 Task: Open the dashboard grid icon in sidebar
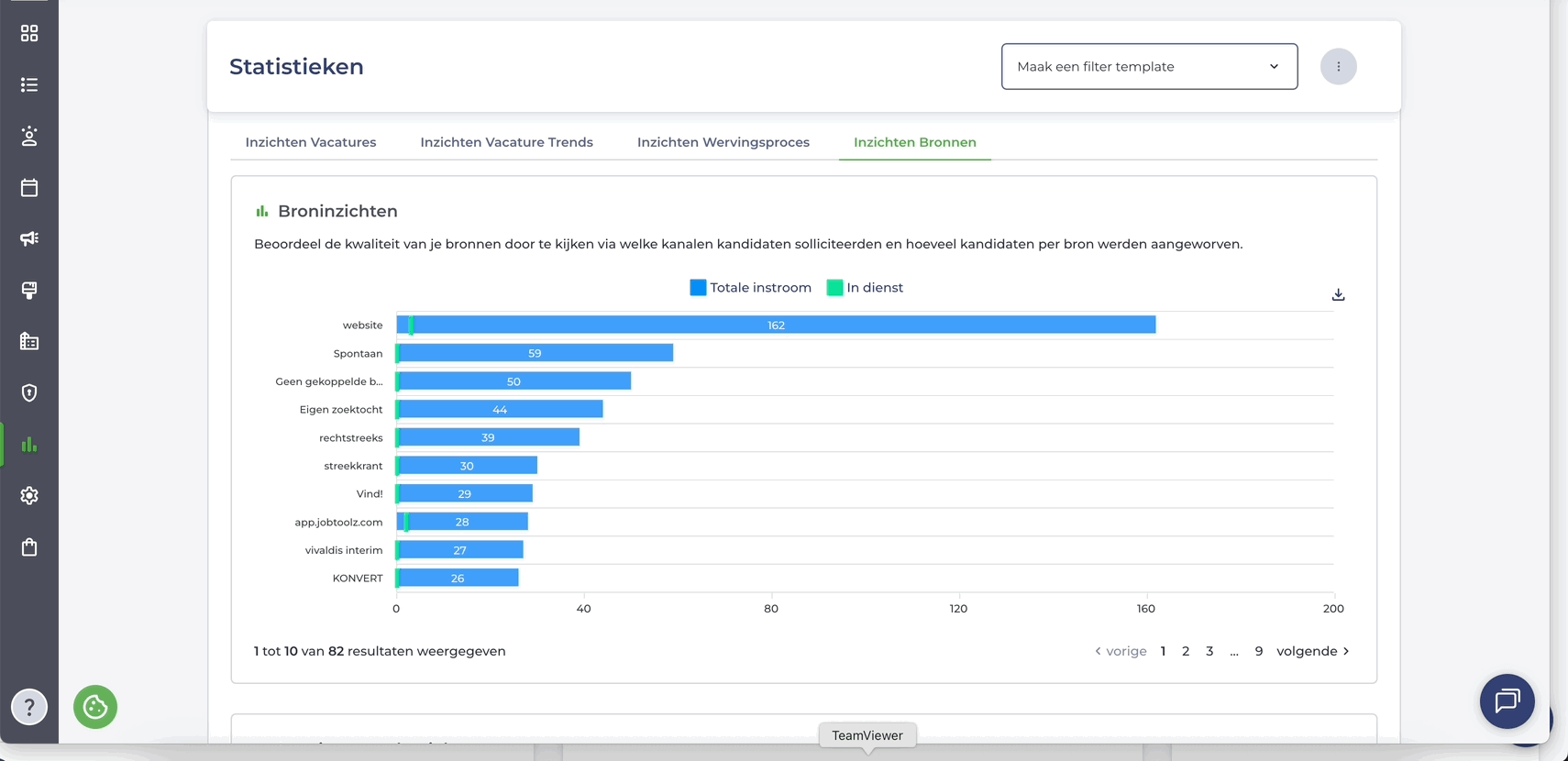coord(29,34)
